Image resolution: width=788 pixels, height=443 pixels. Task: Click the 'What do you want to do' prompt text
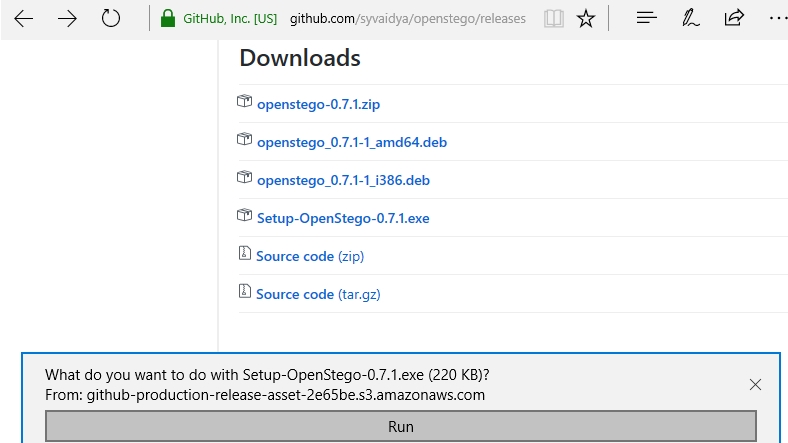[x=267, y=375]
